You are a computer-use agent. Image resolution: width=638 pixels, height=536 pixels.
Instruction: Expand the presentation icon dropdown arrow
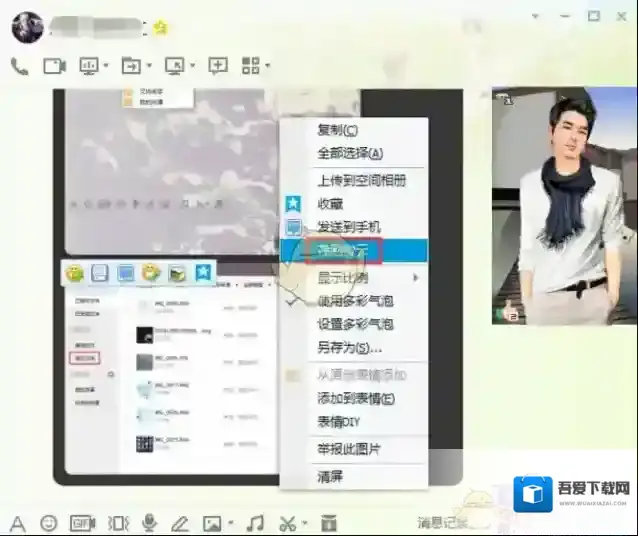(x=106, y=65)
